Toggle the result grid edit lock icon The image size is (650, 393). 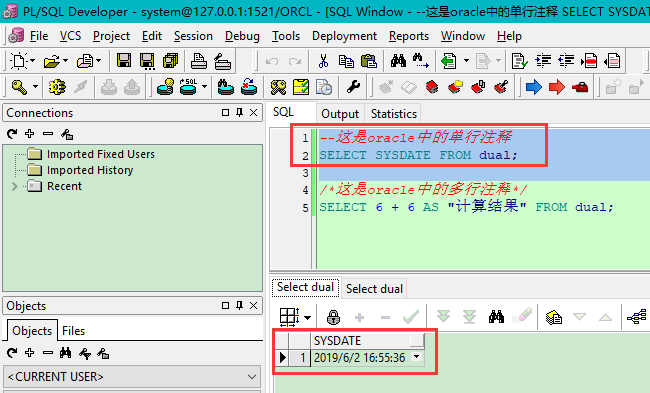tap(333, 318)
